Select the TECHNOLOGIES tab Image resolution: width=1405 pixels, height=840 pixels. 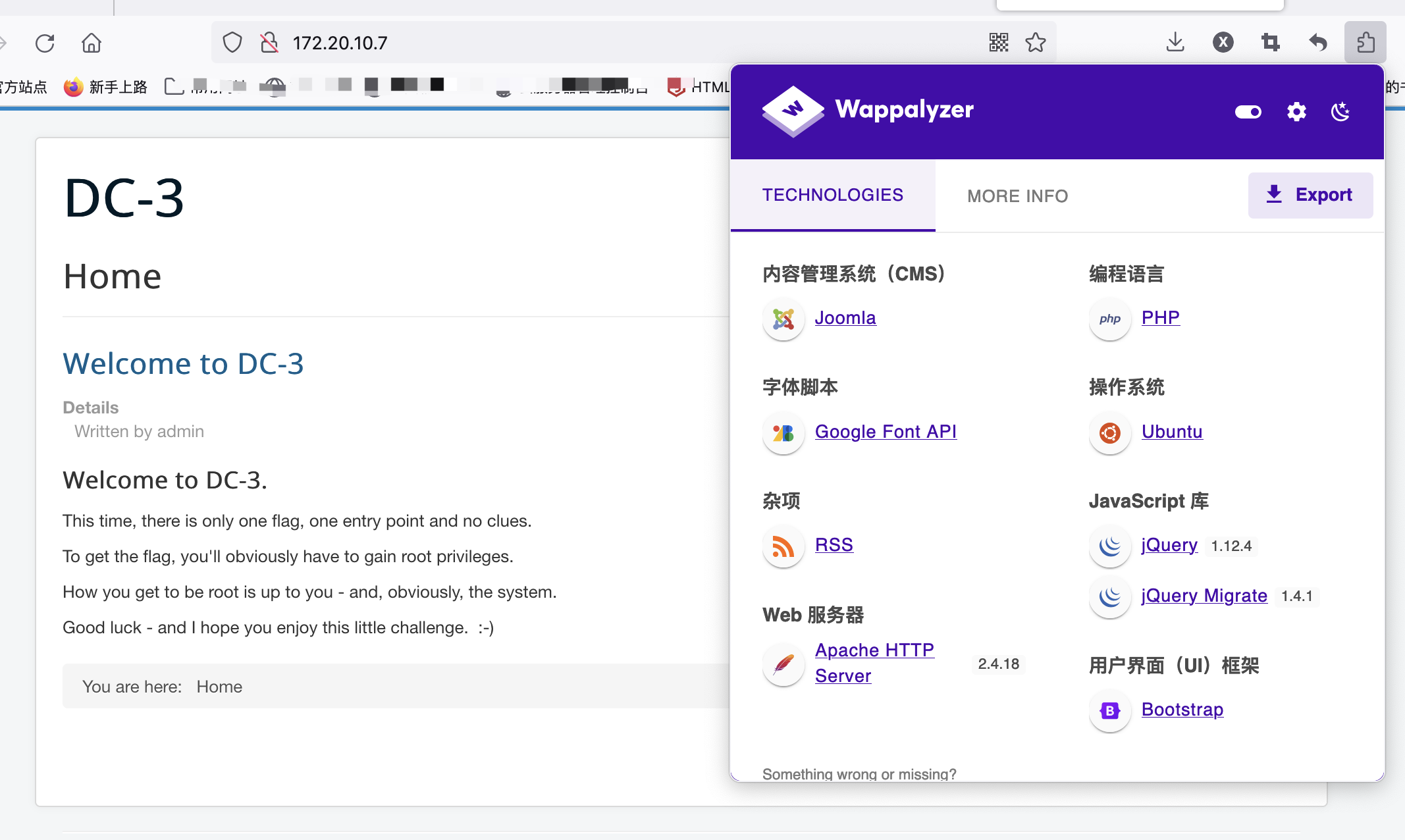coord(832,194)
